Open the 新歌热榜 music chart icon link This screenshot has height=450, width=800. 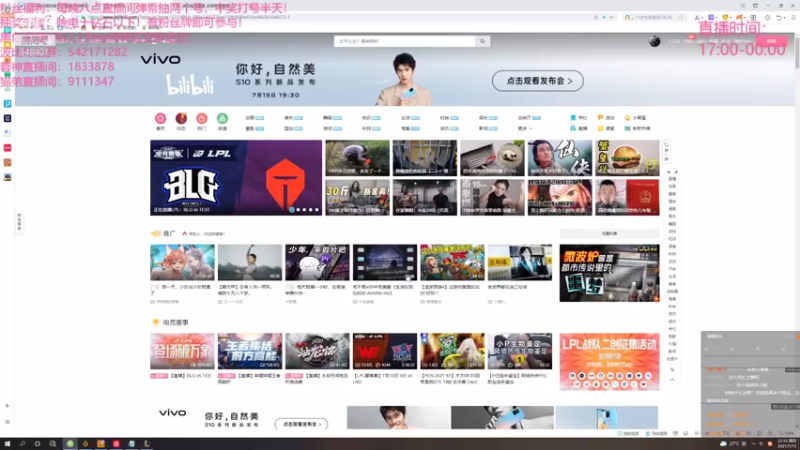pos(638,129)
